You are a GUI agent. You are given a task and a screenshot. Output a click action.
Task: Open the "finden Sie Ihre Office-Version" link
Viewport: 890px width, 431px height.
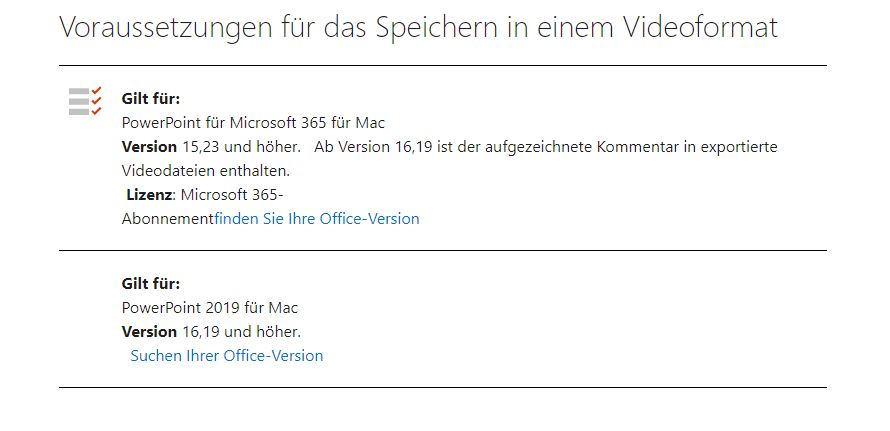pyautogui.click(x=317, y=219)
